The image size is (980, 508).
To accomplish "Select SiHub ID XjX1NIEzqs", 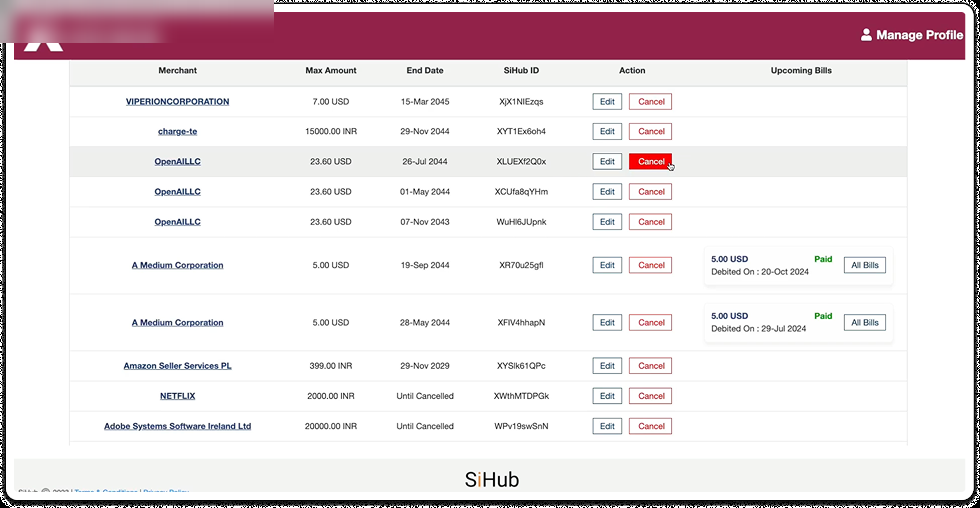I will 521,101.
